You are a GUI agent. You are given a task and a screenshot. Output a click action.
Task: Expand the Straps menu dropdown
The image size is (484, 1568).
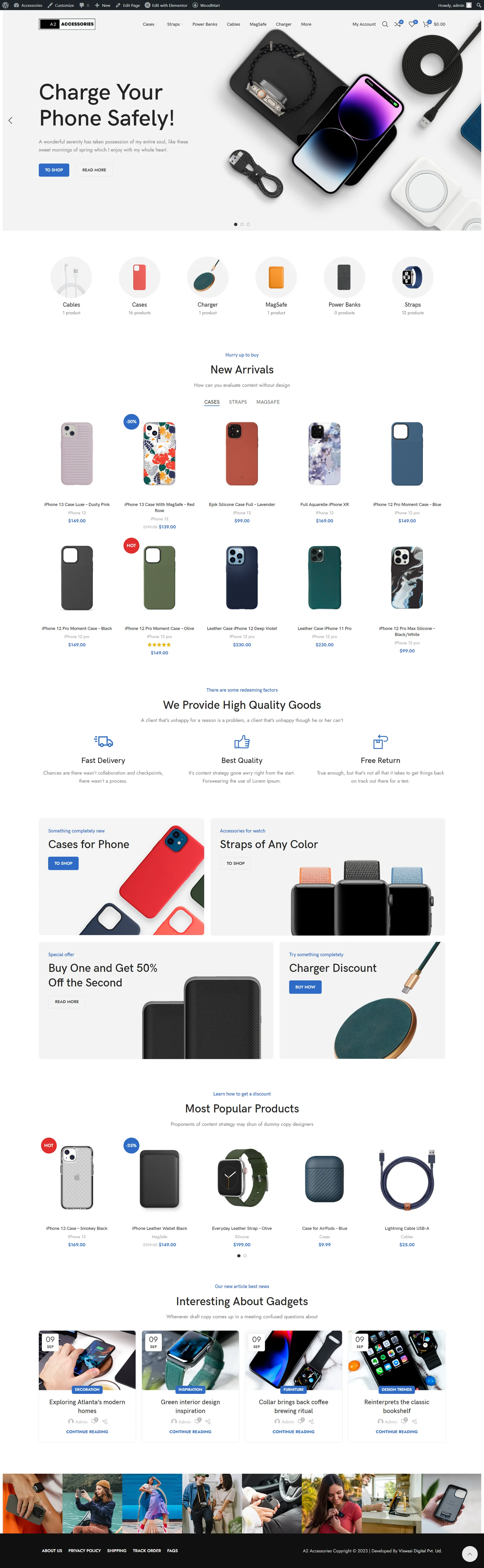[175, 24]
